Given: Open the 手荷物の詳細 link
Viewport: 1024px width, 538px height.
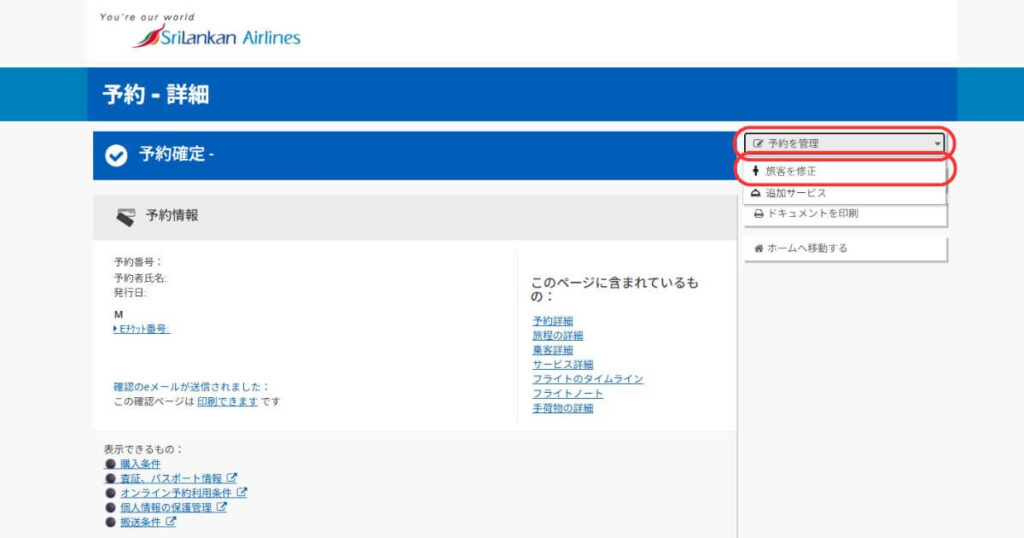Looking at the screenshot, I should 563,408.
